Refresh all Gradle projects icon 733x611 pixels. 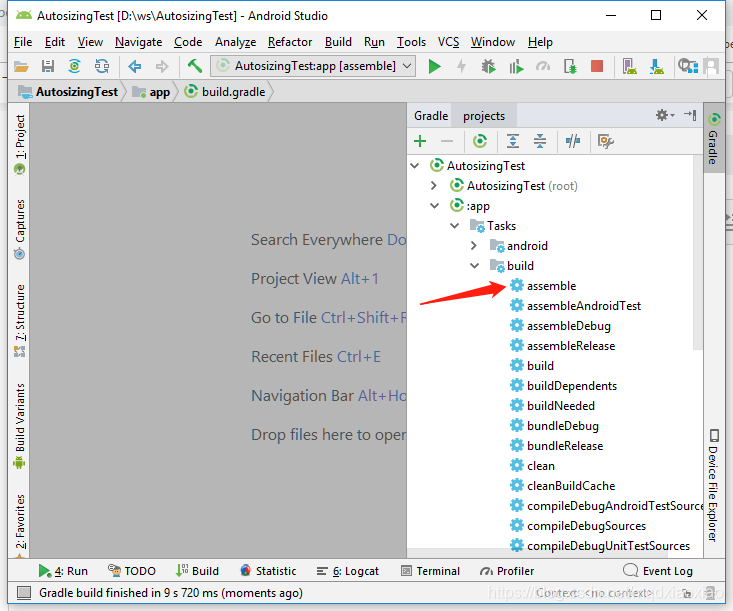[x=480, y=141]
